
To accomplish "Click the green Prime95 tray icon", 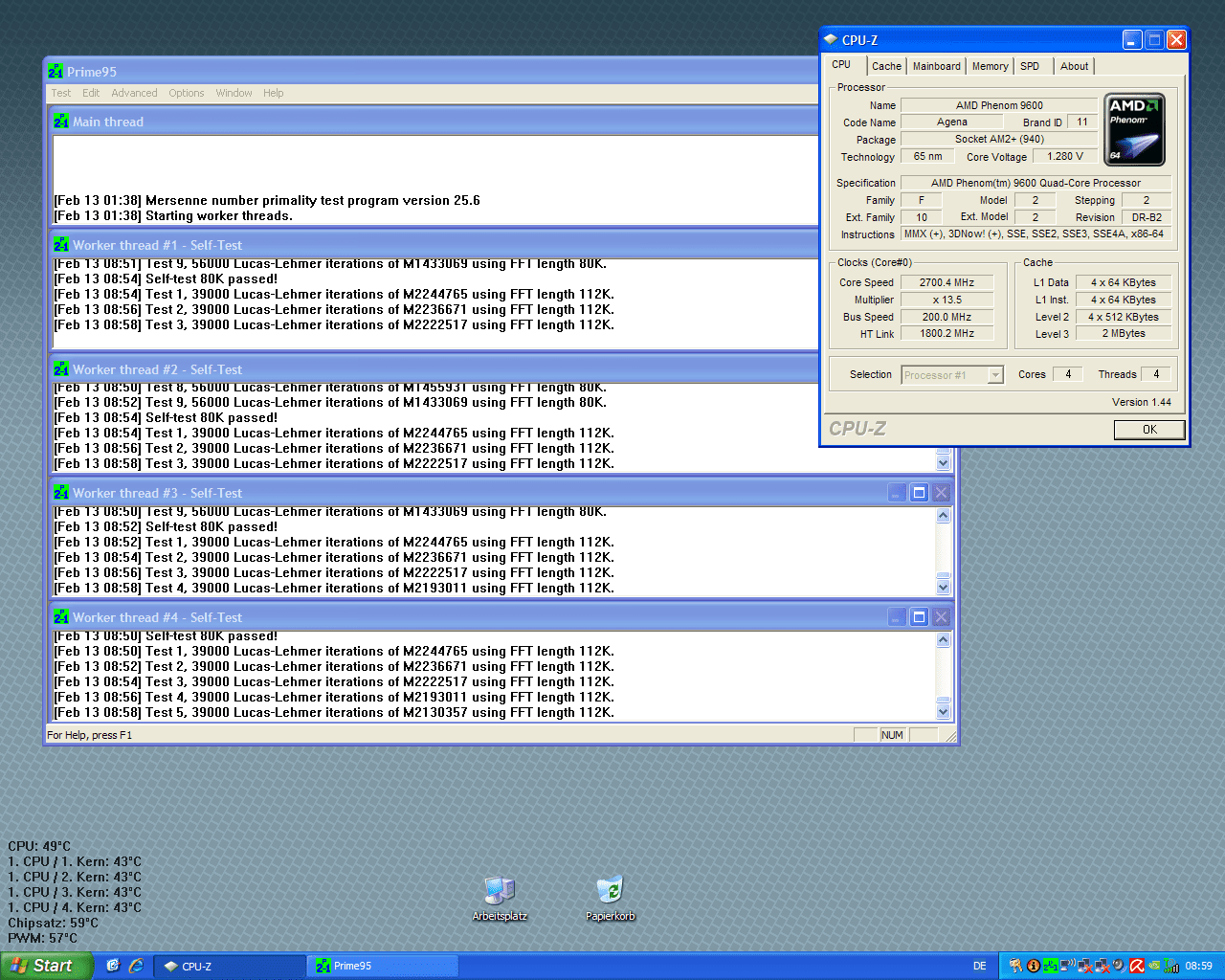I will [x=1051, y=966].
